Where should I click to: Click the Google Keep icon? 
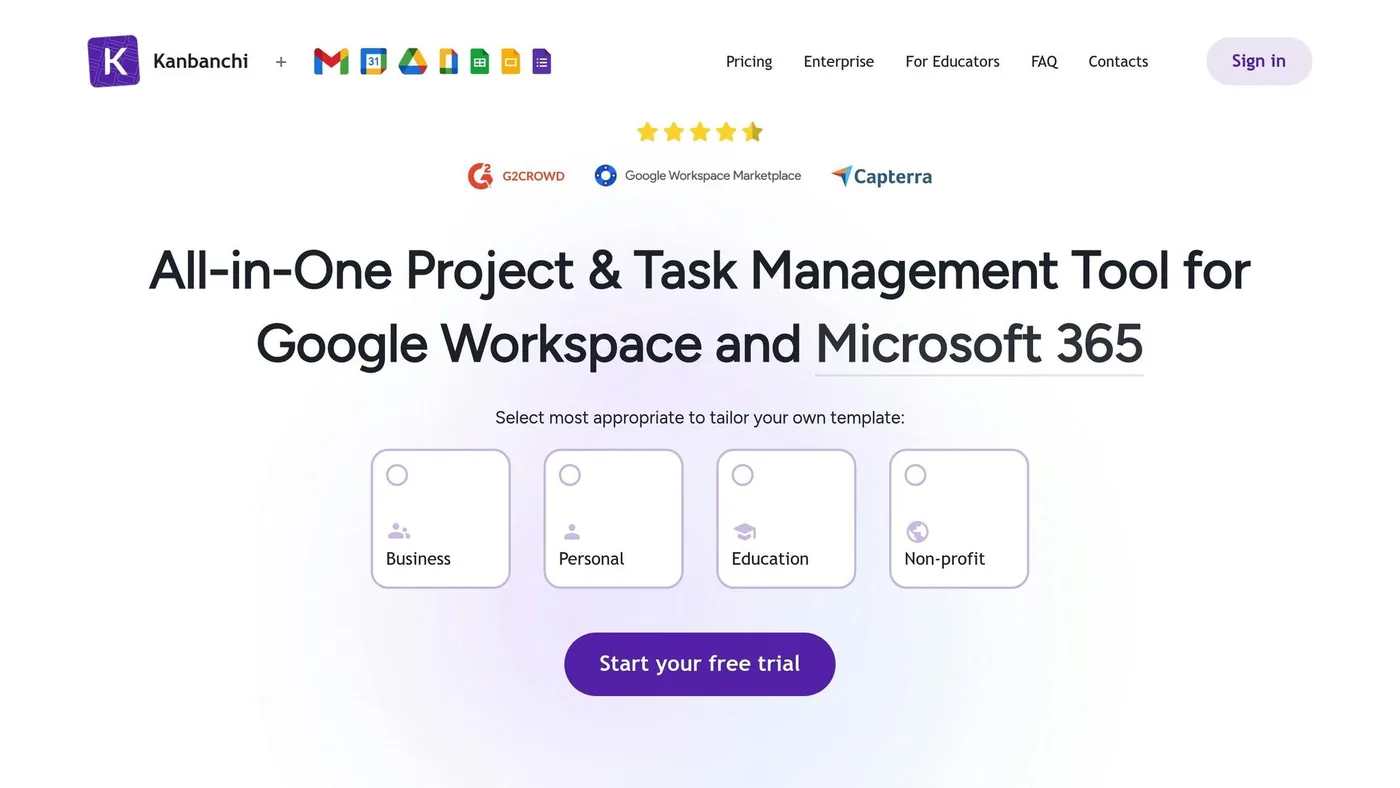pyautogui.click(x=449, y=62)
